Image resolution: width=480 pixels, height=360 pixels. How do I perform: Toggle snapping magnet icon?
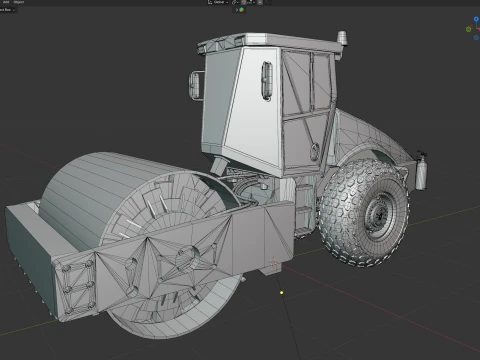click(x=244, y=2)
